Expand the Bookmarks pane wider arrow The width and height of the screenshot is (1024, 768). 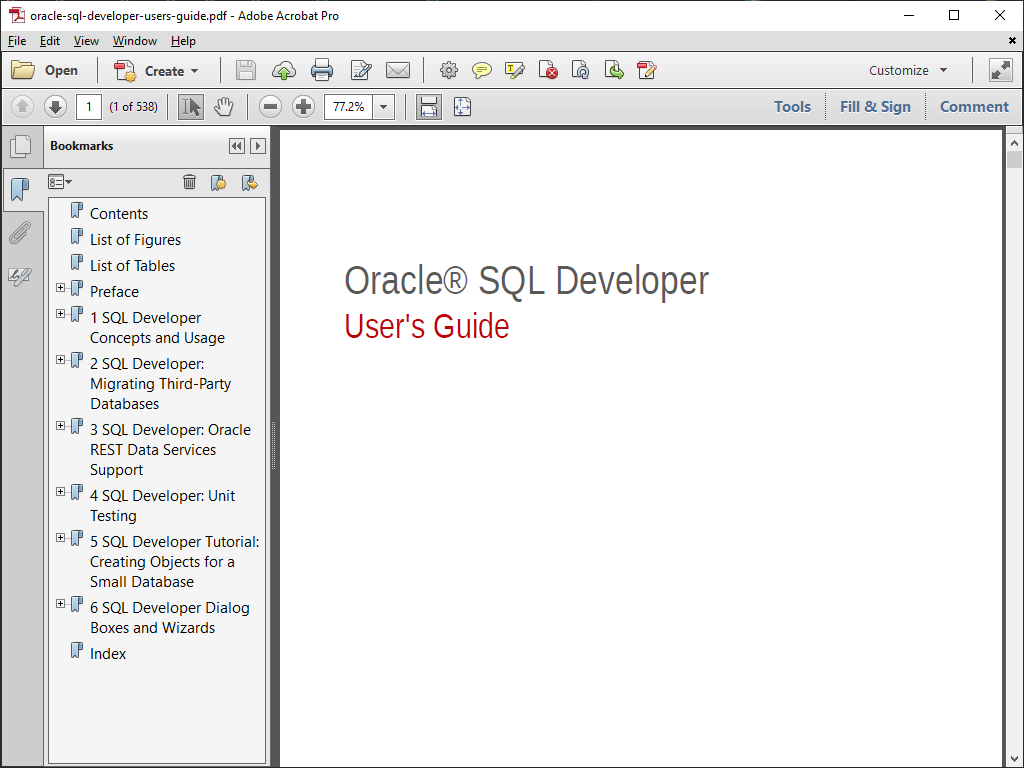click(x=258, y=146)
